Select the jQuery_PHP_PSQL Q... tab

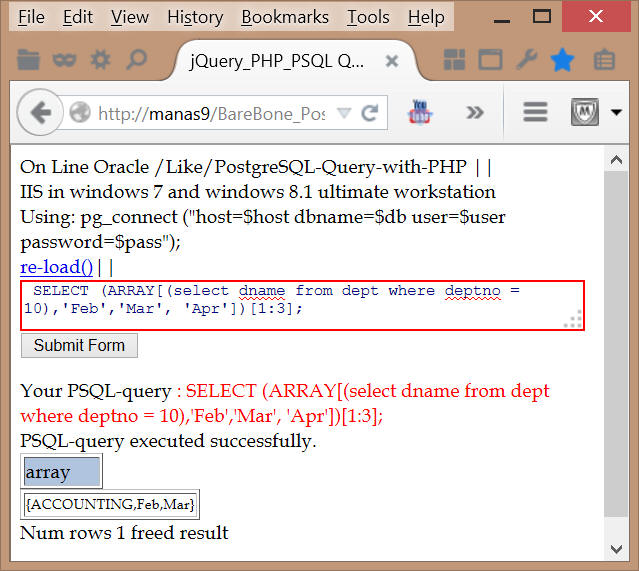point(293,61)
